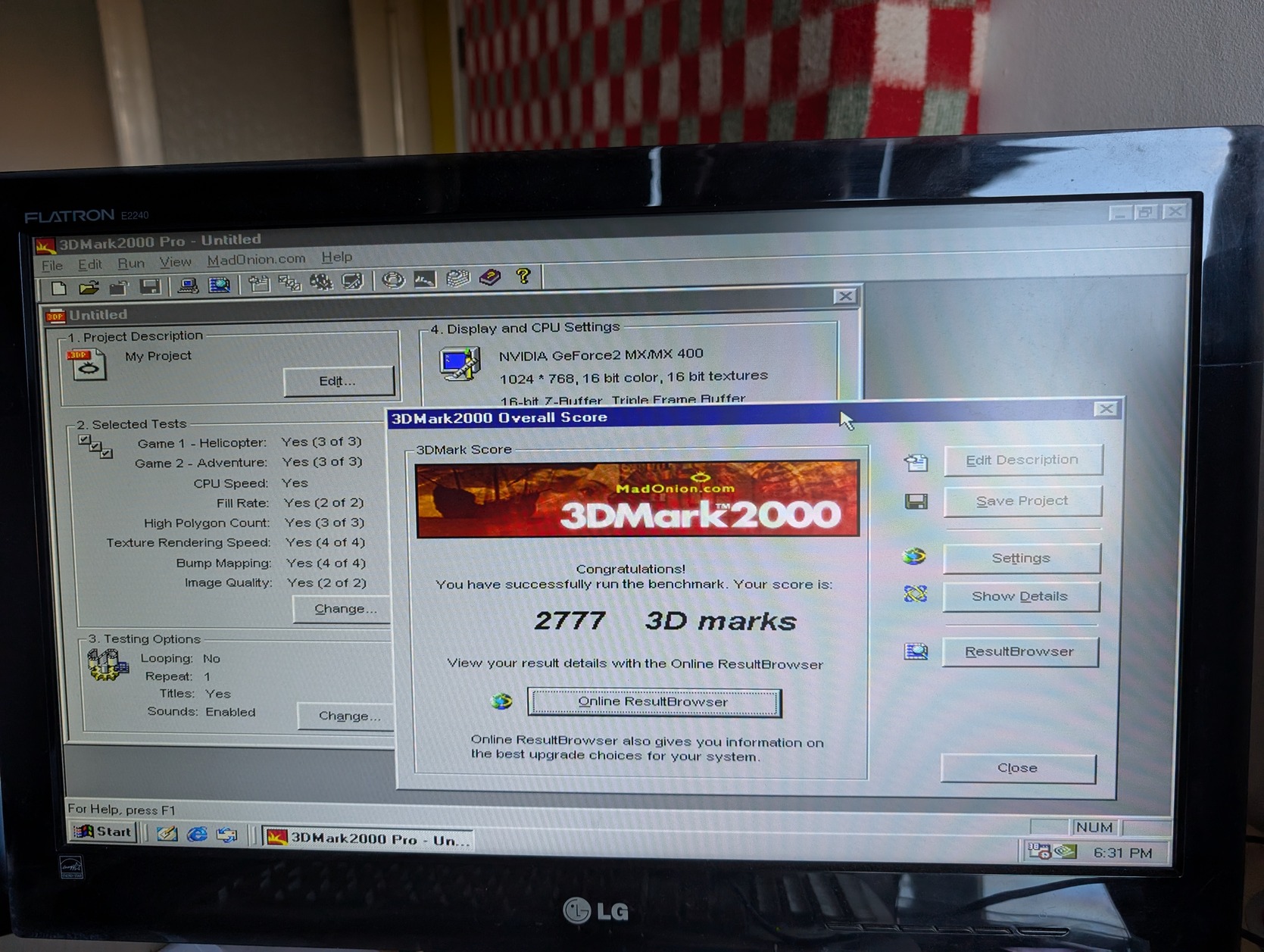Click the stacked layers toolbar icon

click(457, 278)
